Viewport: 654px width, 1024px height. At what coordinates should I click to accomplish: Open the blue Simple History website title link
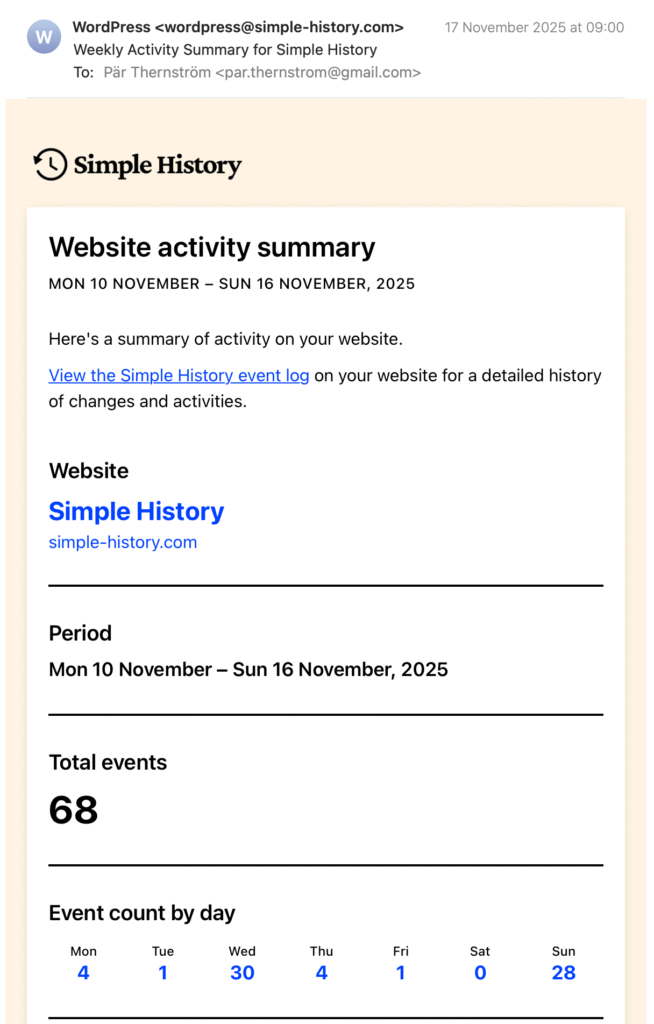coord(136,511)
